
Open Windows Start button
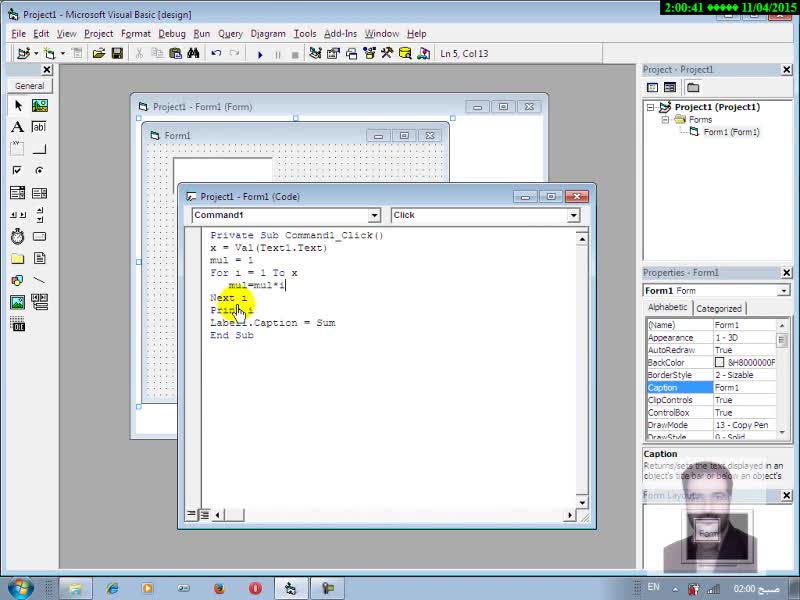pyautogui.click(x=20, y=587)
